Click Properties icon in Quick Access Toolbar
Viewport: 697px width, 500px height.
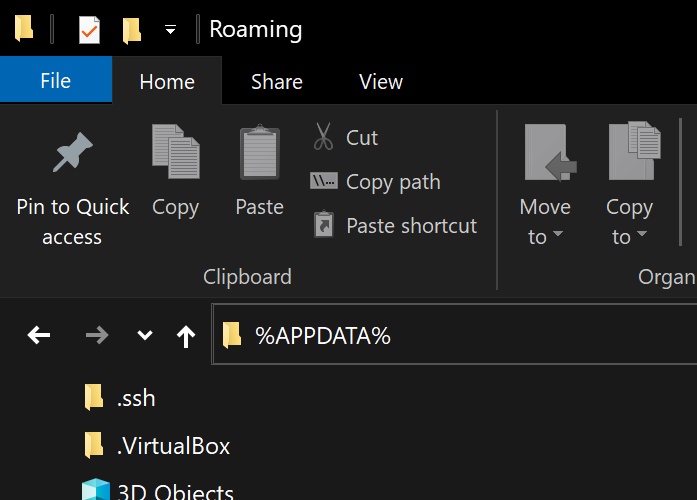[89, 30]
